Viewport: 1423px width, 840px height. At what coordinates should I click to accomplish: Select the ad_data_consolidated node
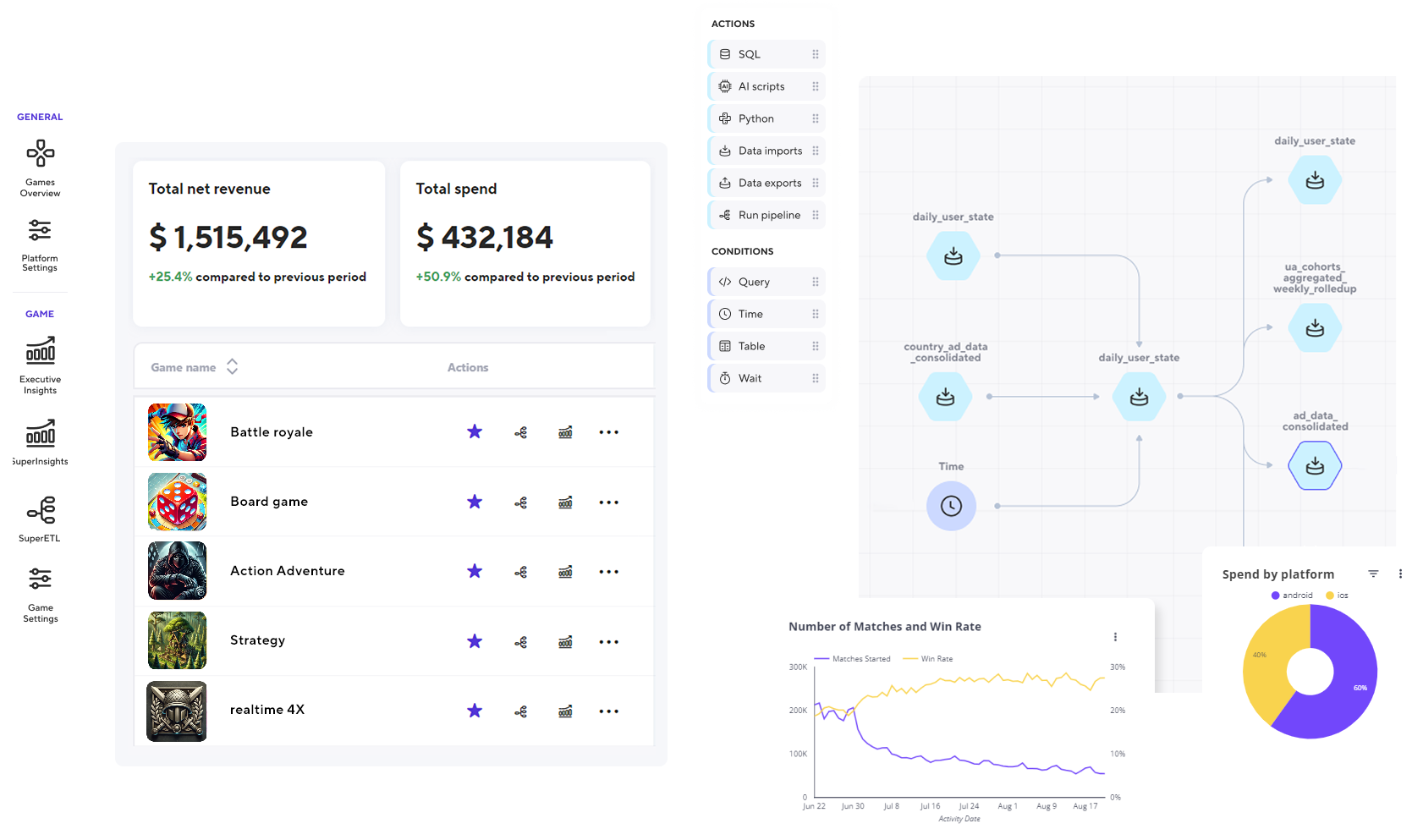coord(1315,465)
